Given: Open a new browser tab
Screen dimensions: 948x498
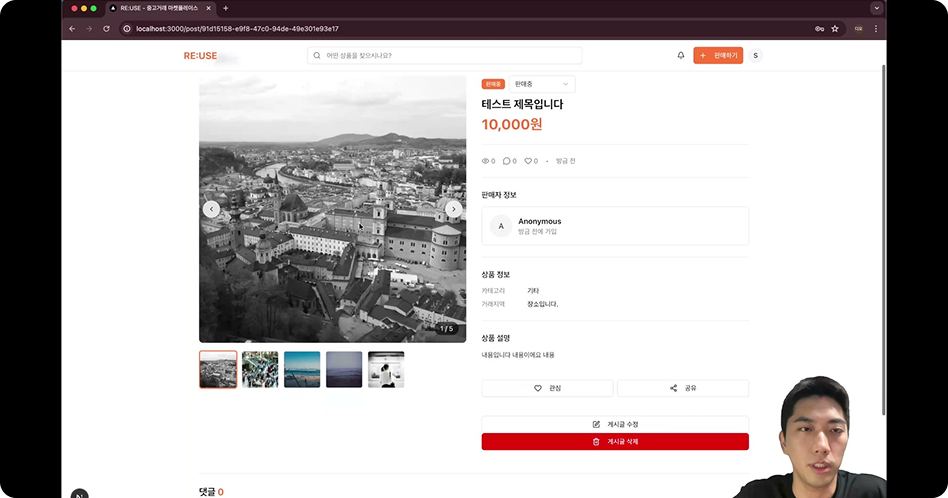Looking at the screenshot, I should pyautogui.click(x=226, y=8).
